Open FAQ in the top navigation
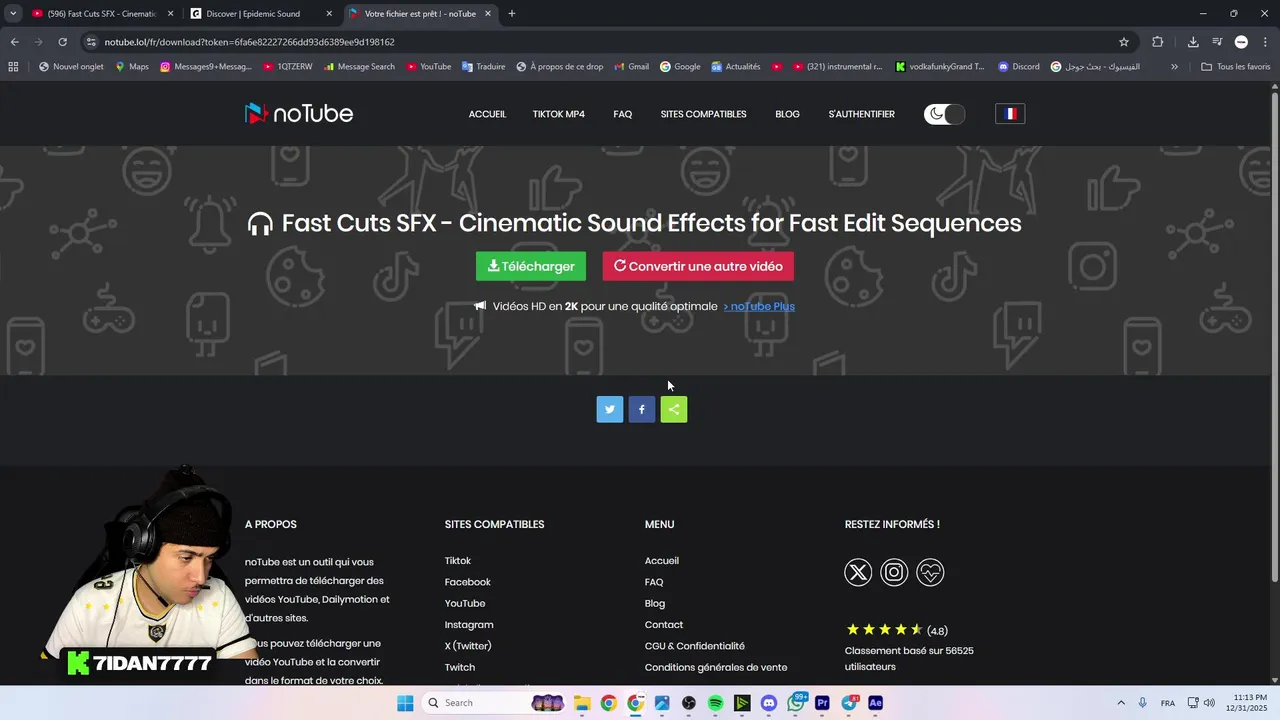 click(x=623, y=114)
